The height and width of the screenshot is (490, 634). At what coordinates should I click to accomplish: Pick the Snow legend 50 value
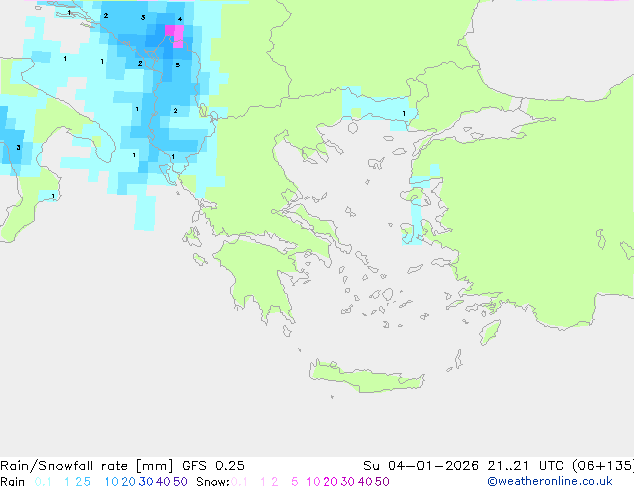[382, 482]
